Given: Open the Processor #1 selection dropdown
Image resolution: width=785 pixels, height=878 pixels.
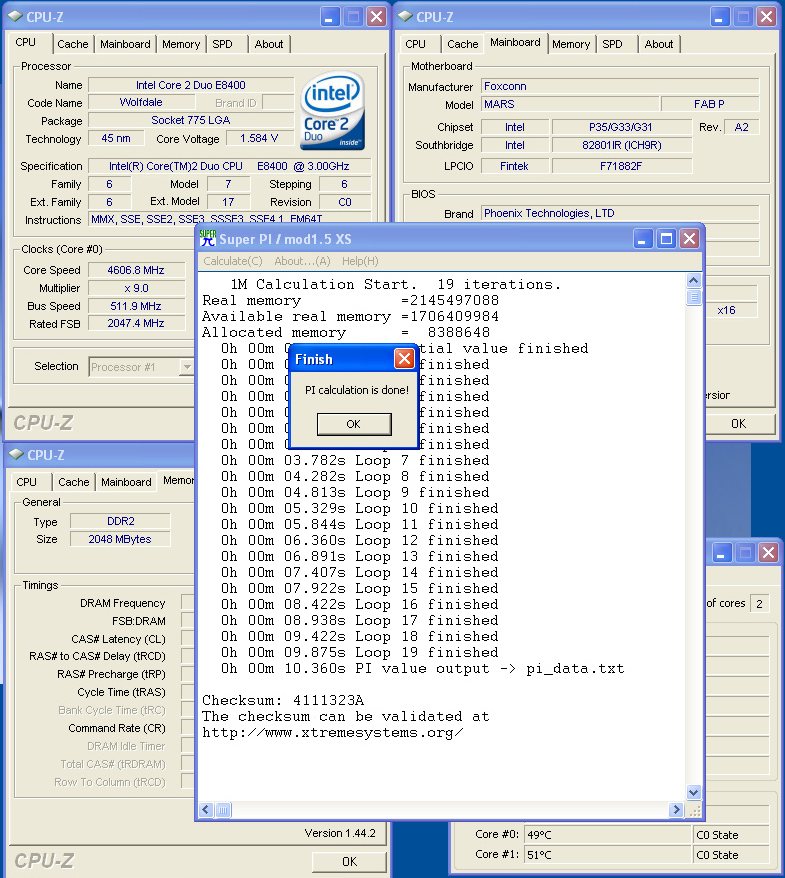Looking at the screenshot, I should (x=187, y=367).
